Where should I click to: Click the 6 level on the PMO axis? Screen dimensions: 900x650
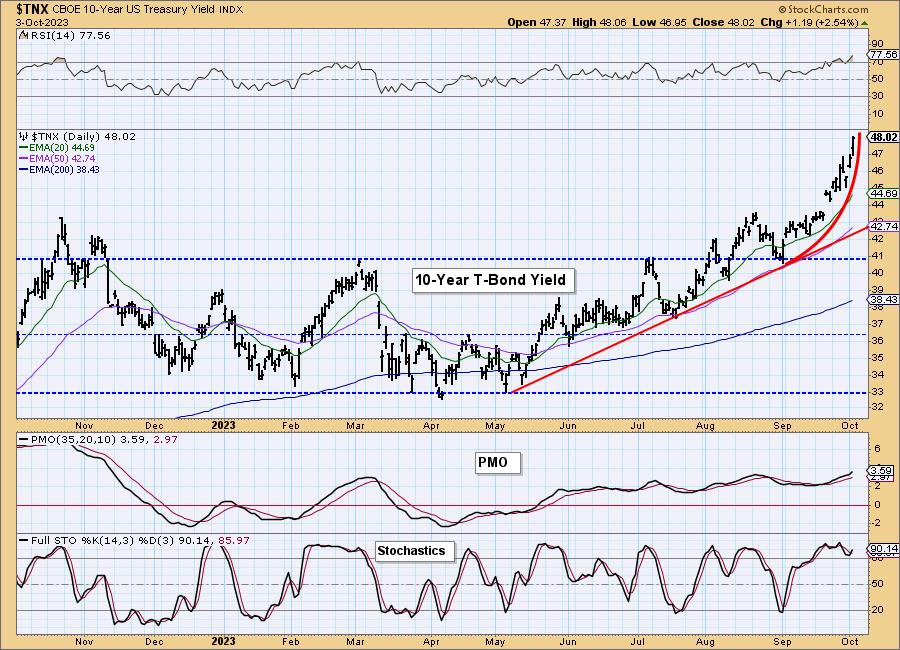pyautogui.click(x=877, y=448)
